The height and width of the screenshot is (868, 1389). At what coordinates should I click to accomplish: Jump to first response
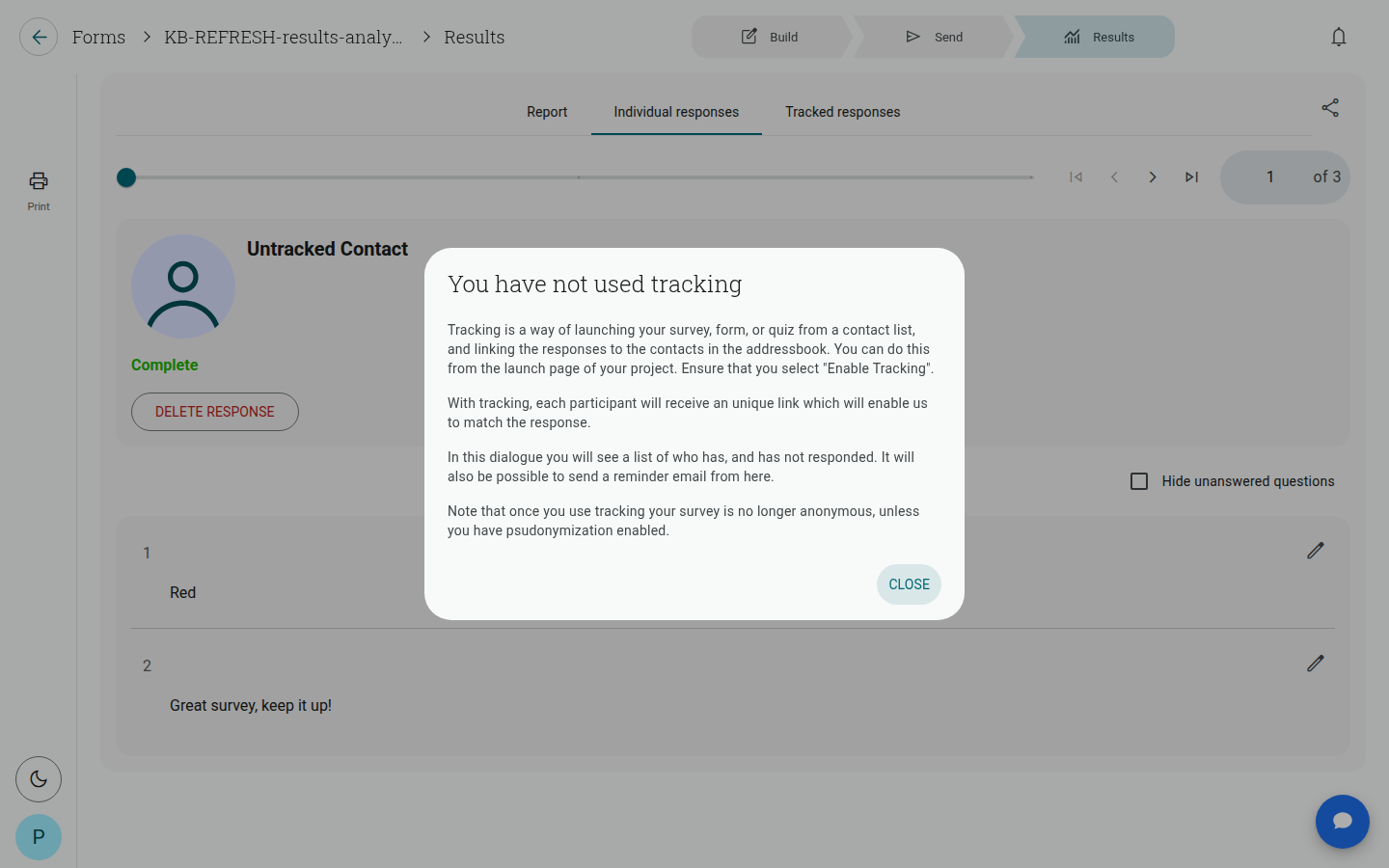pyautogui.click(x=1076, y=177)
